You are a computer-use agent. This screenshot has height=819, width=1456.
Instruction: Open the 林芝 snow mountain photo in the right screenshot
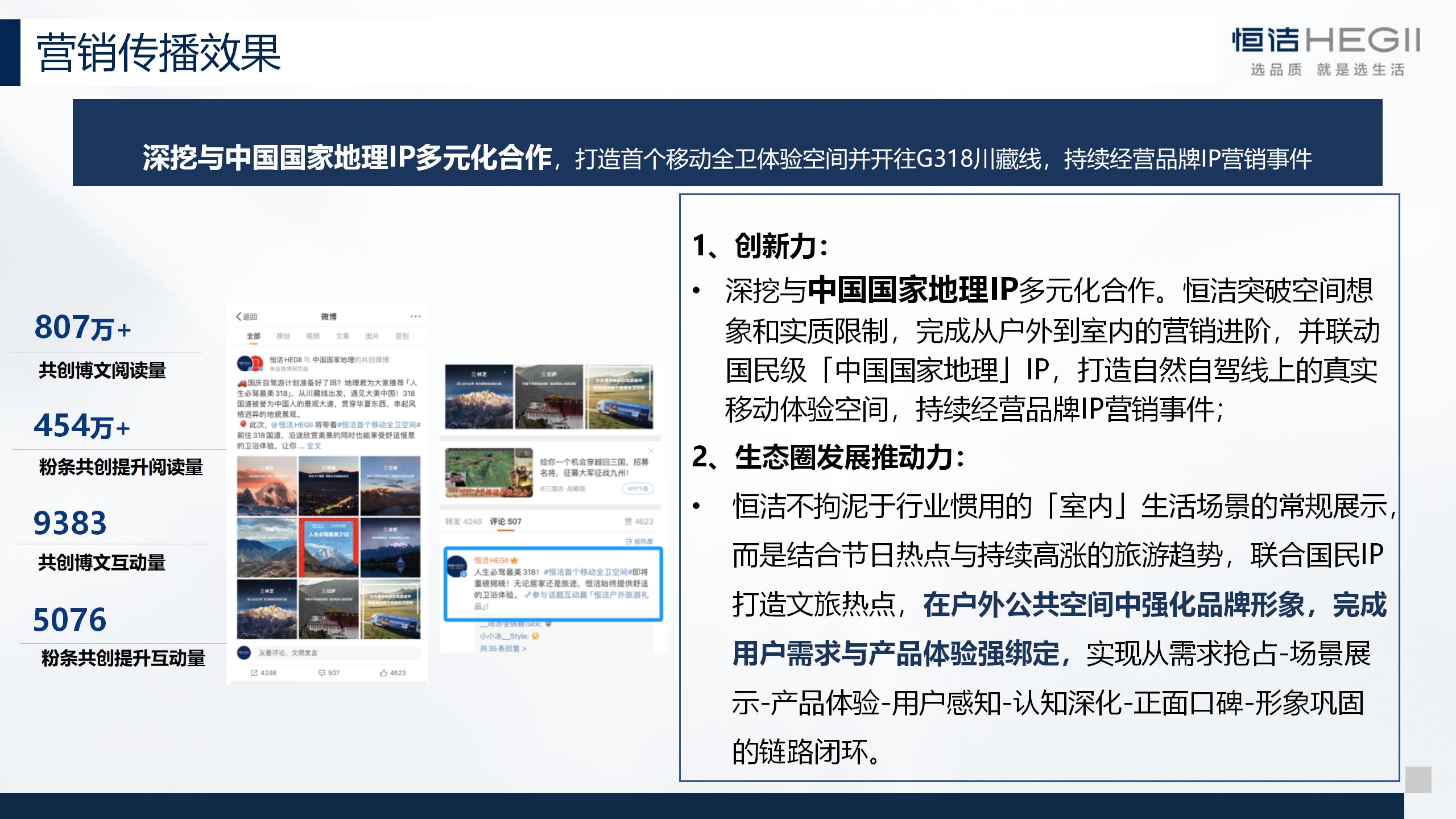click(x=479, y=396)
